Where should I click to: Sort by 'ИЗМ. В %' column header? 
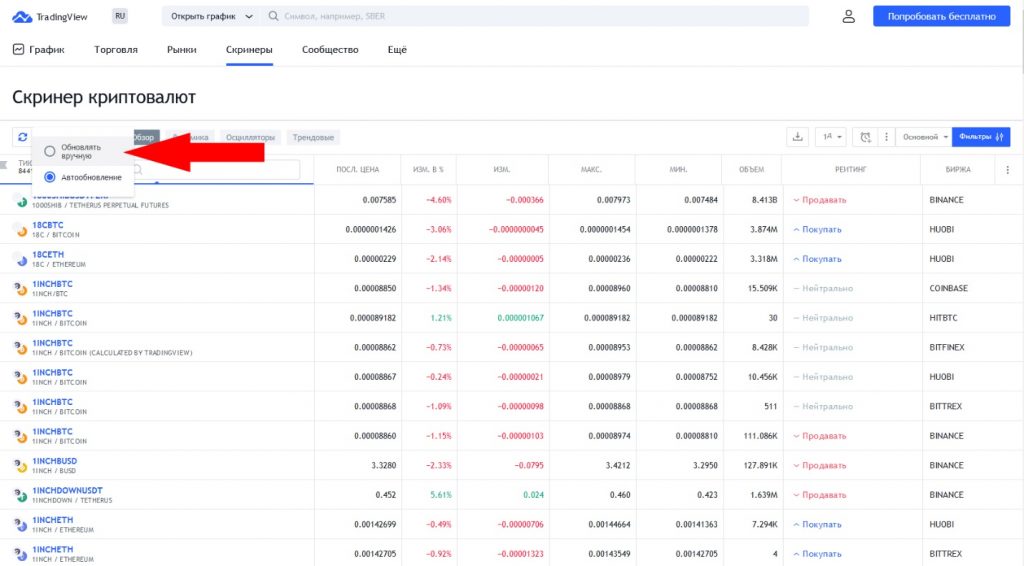[x=428, y=170]
